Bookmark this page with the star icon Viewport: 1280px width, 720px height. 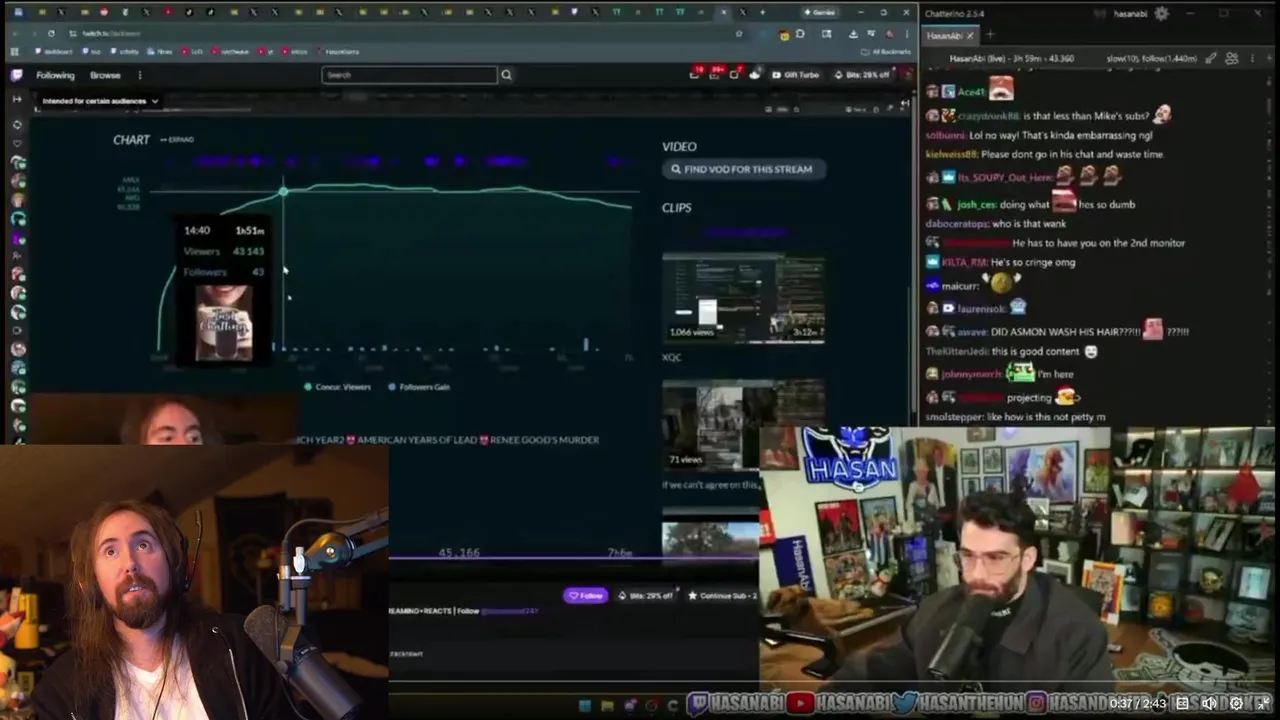click(739, 33)
